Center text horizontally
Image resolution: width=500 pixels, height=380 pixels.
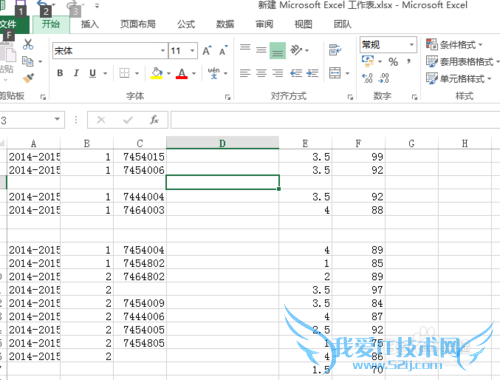coord(261,73)
